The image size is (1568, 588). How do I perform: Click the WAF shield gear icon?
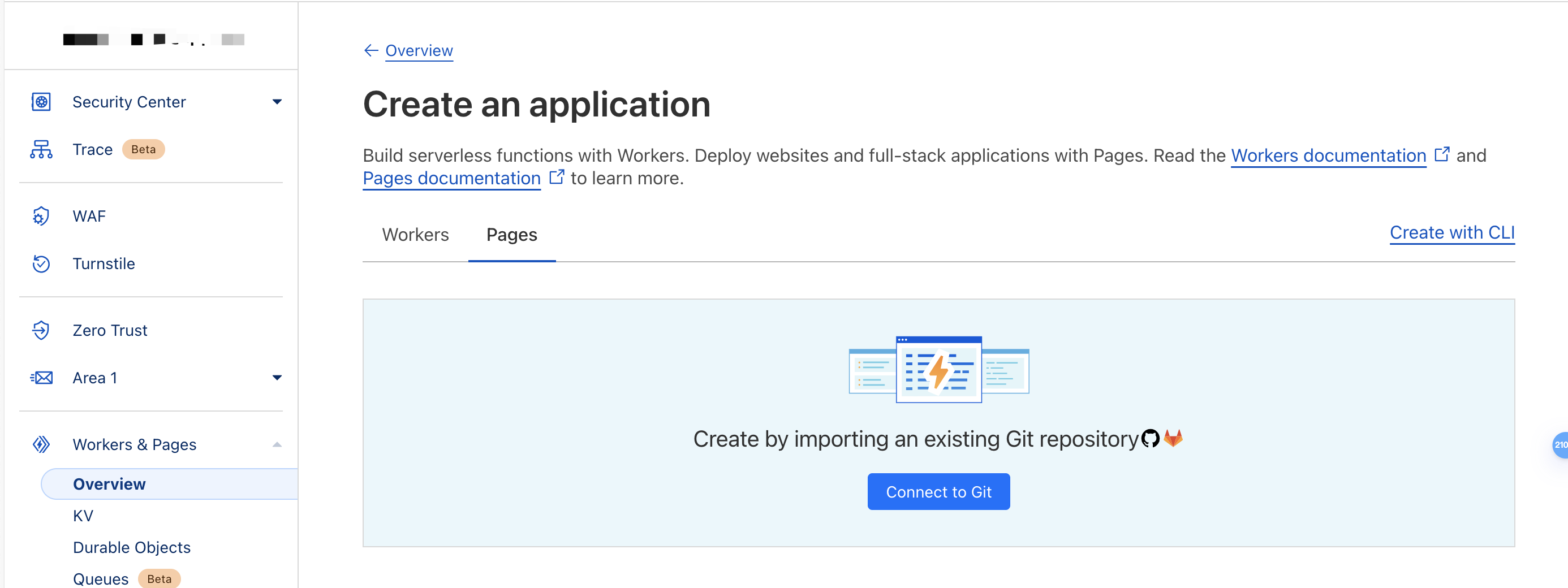pos(41,216)
